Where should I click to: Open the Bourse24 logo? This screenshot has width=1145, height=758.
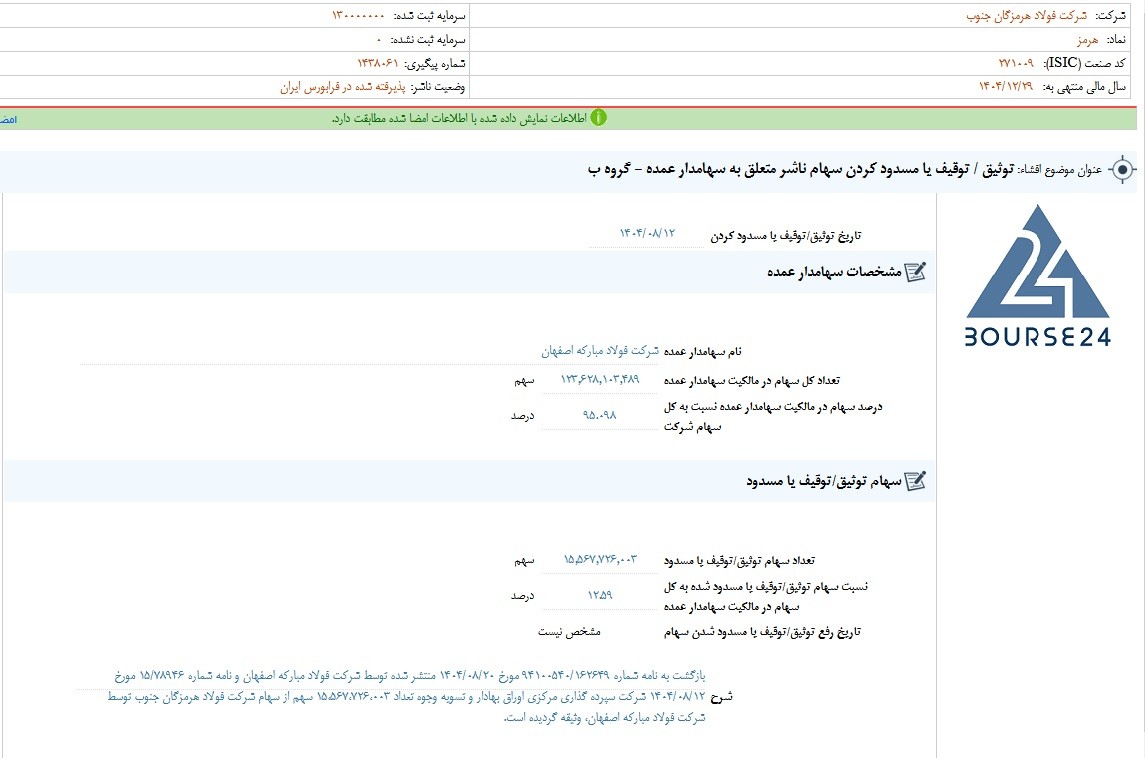pos(1038,275)
